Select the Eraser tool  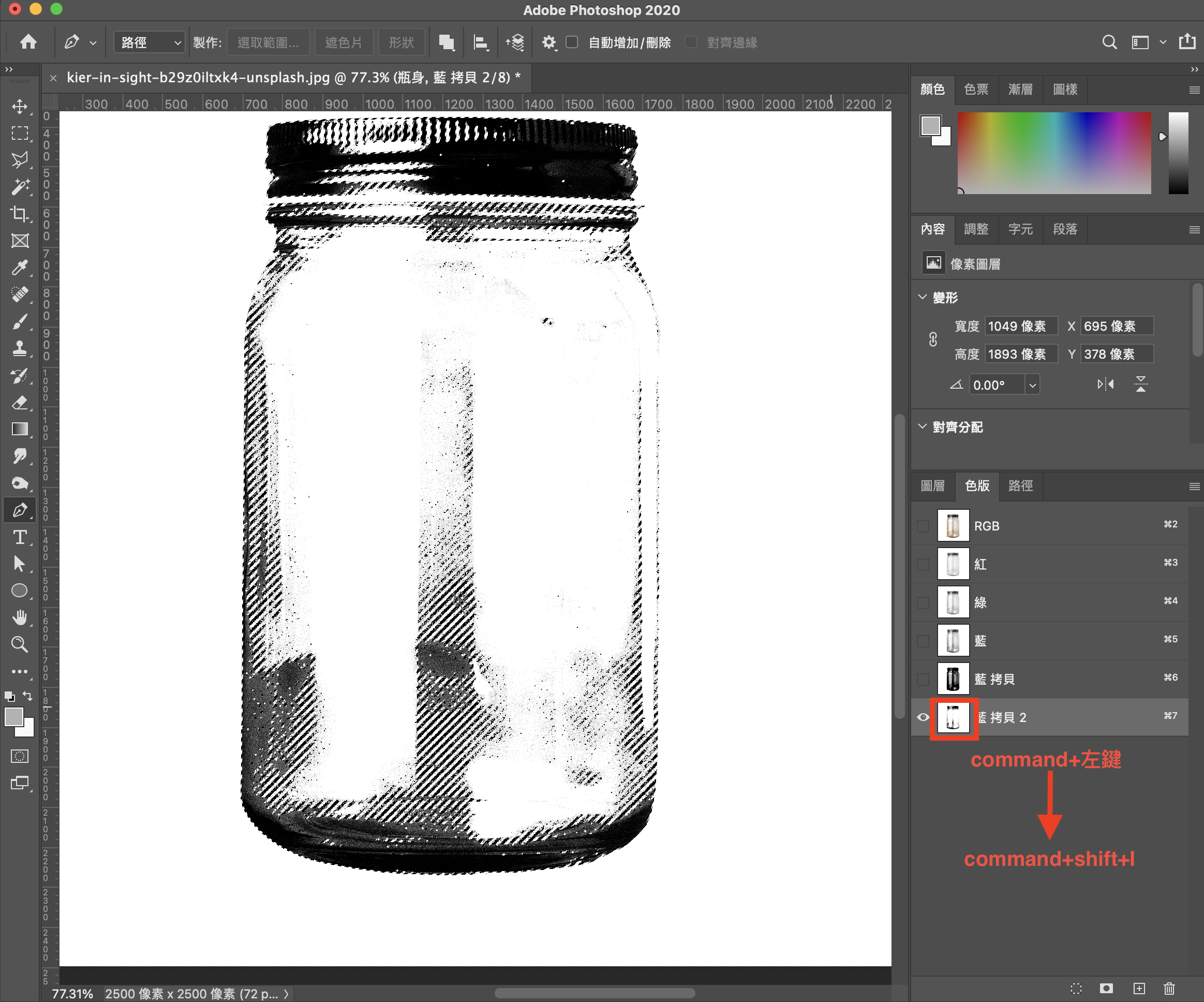[20, 403]
